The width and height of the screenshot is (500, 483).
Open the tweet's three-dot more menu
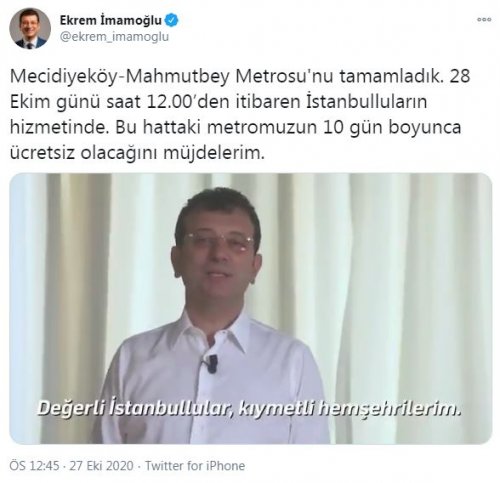point(484,20)
